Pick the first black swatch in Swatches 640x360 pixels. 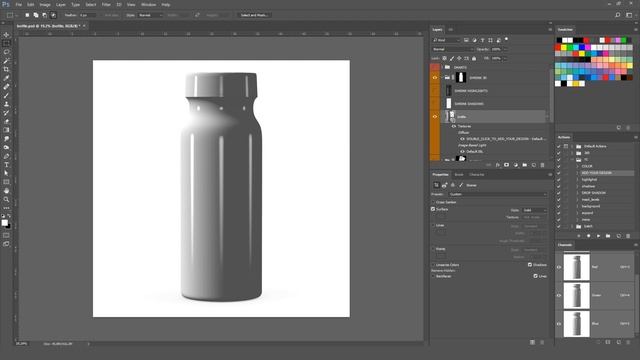tap(559, 40)
